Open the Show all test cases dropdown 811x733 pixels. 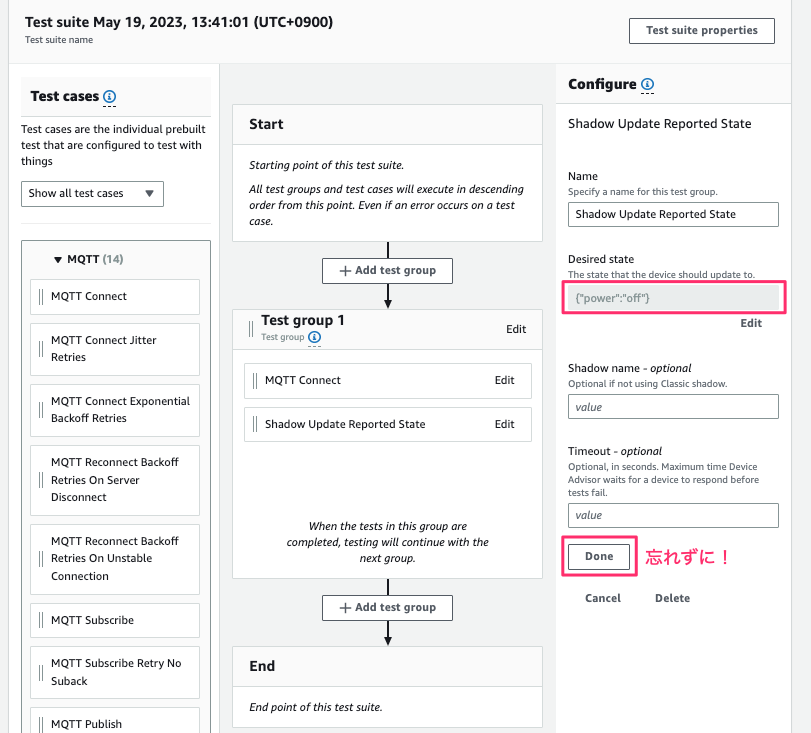click(x=92, y=193)
